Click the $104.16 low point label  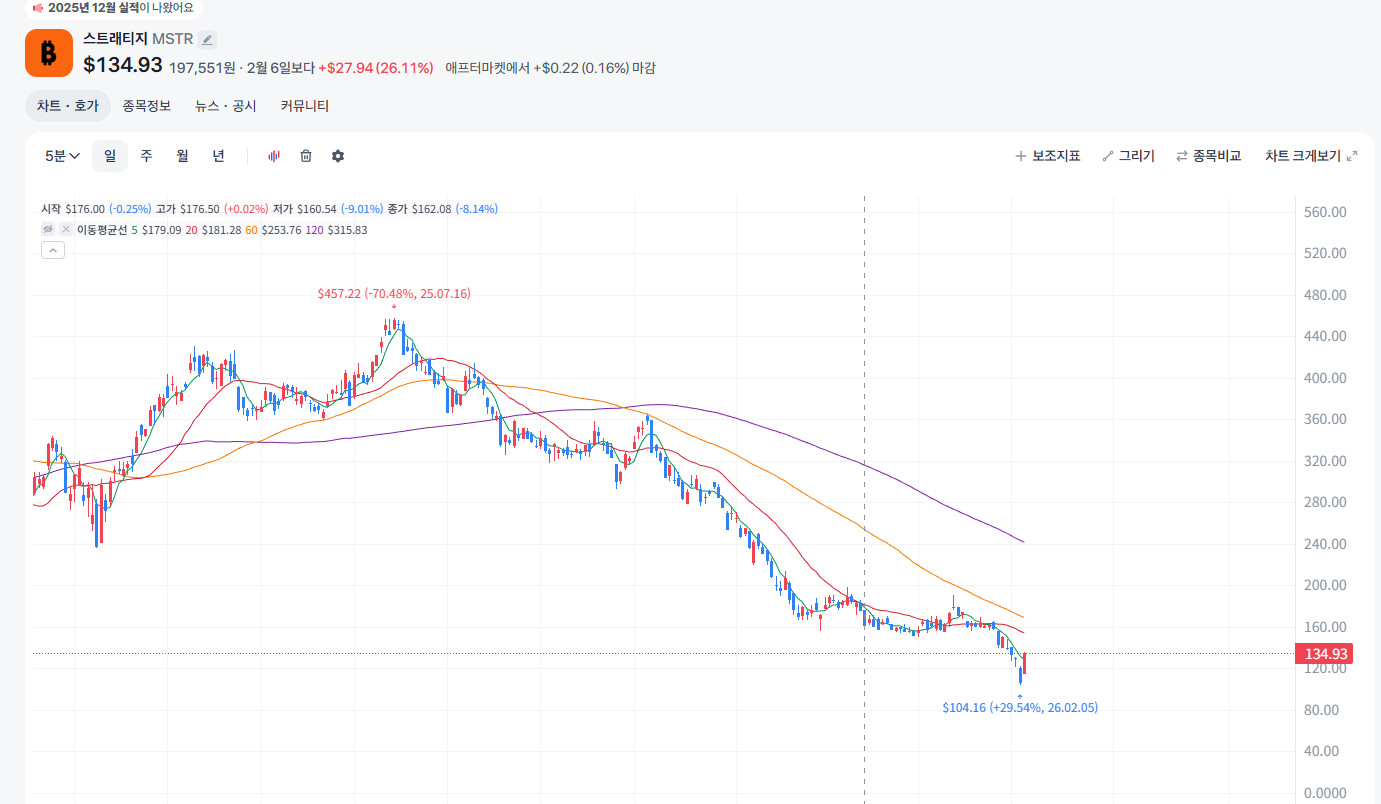click(1020, 708)
